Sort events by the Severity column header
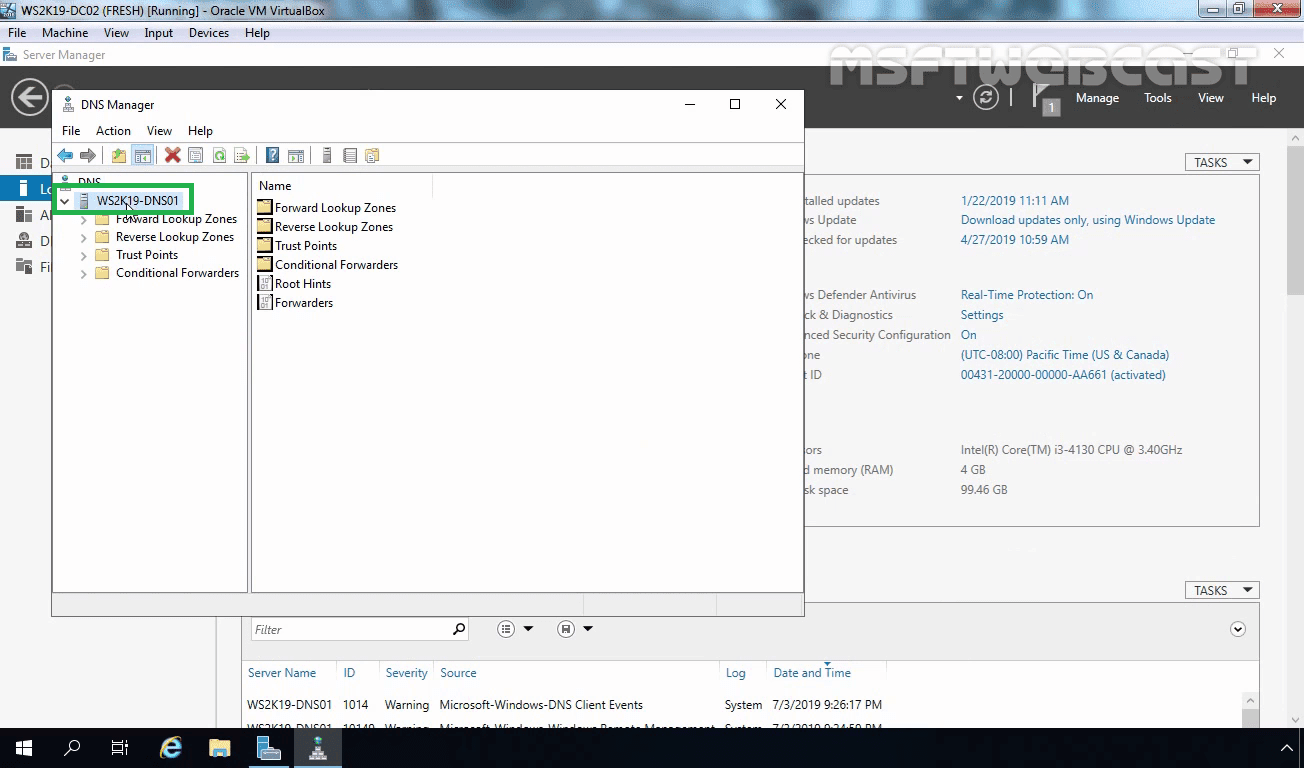Image resolution: width=1304 pixels, height=768 pixels. 406,673
